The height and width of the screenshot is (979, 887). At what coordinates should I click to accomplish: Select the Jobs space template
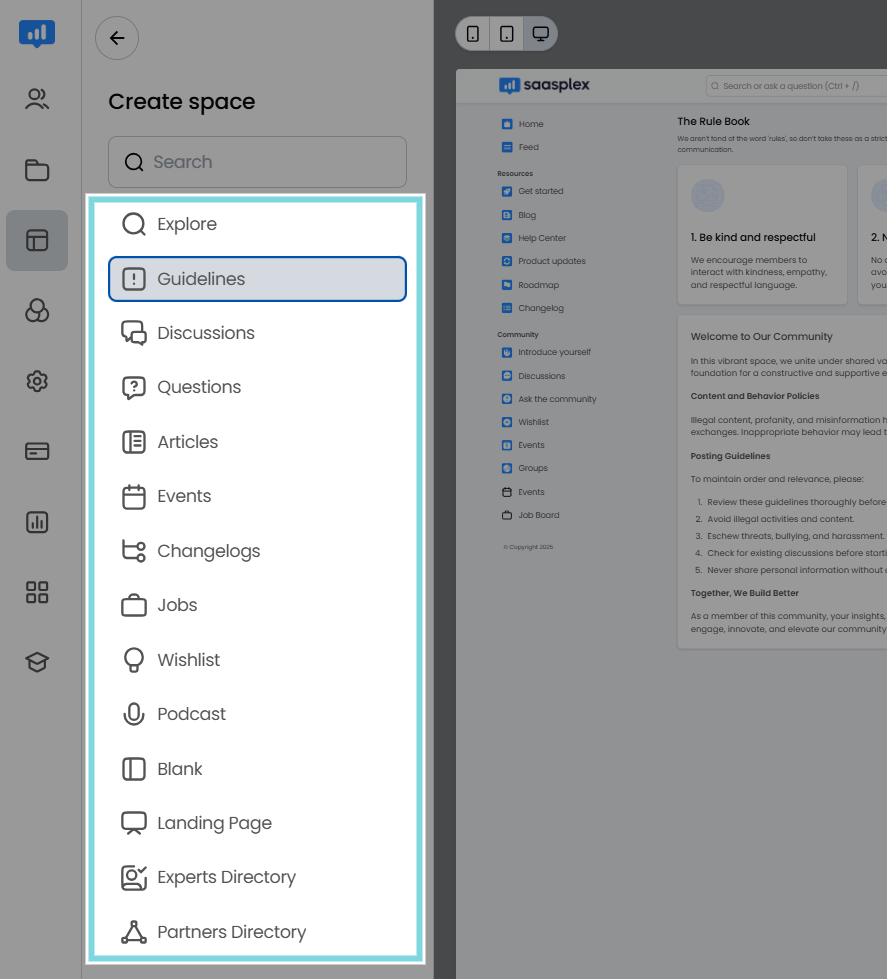pos(257,606)
